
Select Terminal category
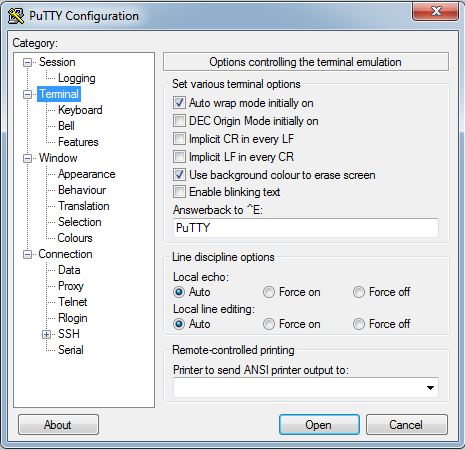[59, 94]
